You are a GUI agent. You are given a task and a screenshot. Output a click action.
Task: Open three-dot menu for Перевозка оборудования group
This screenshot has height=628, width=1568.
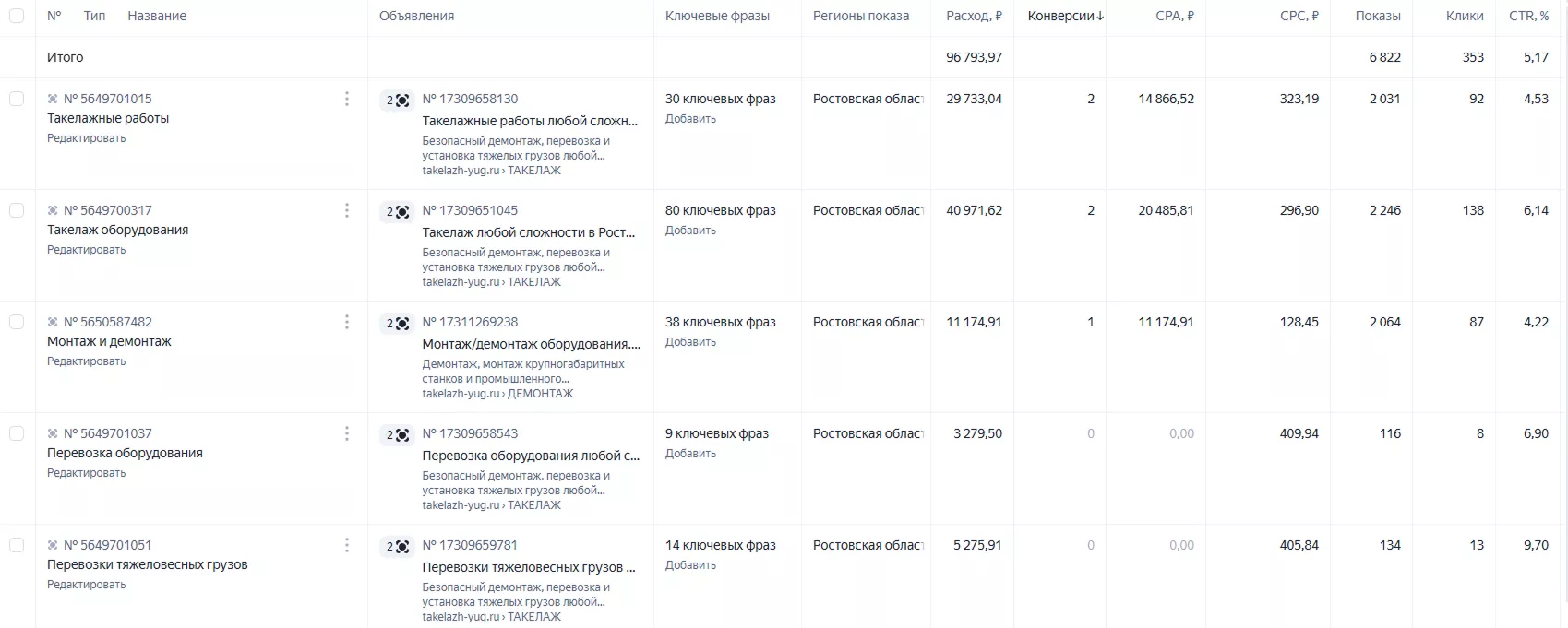point(347,433)
